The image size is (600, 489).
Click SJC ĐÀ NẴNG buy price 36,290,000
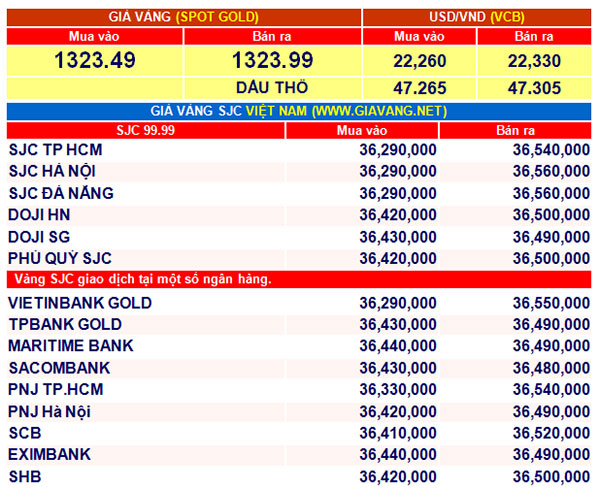(x=398, y=193)
